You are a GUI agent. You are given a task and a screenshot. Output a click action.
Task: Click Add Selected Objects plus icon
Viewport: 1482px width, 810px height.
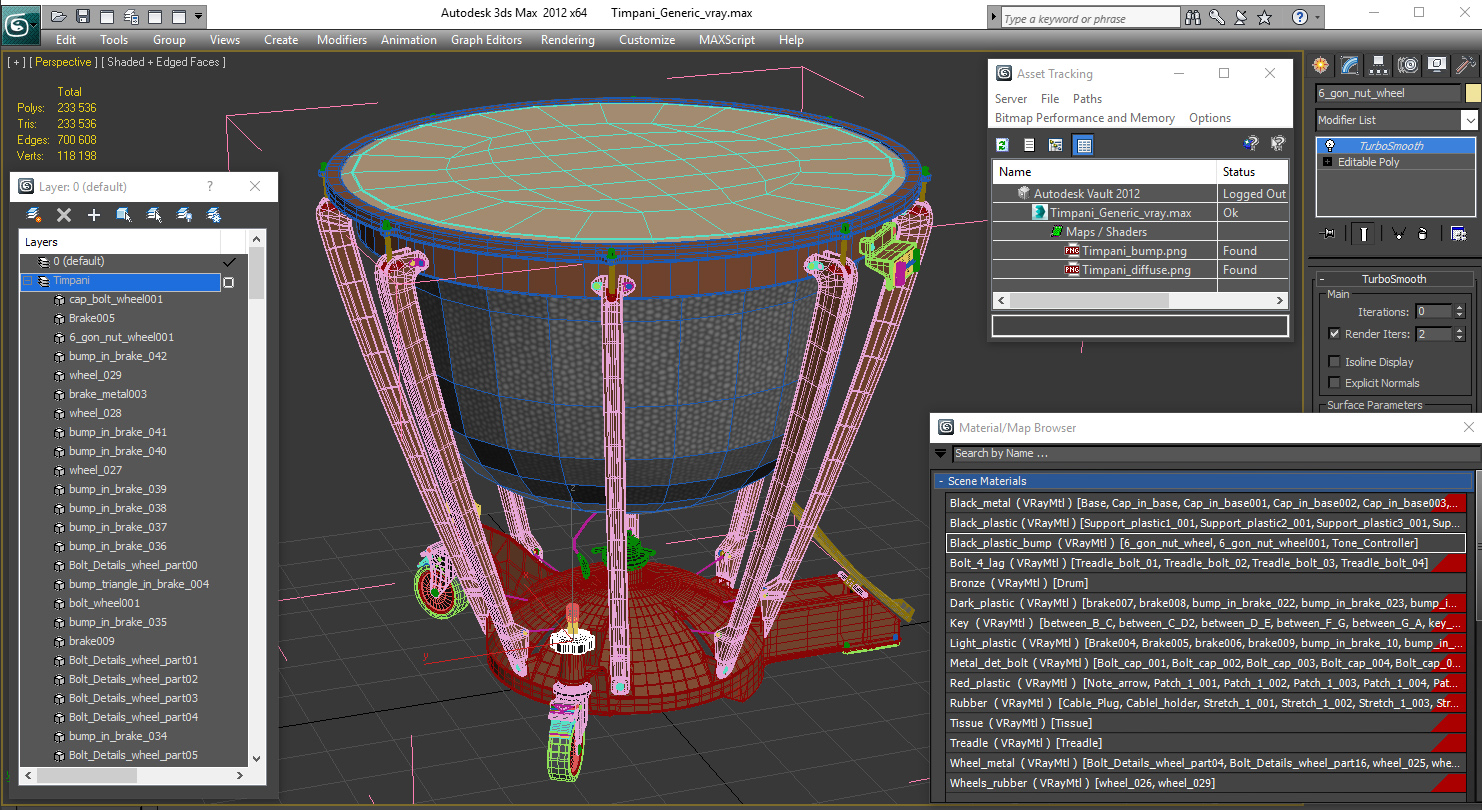click(x=94, y=215)
